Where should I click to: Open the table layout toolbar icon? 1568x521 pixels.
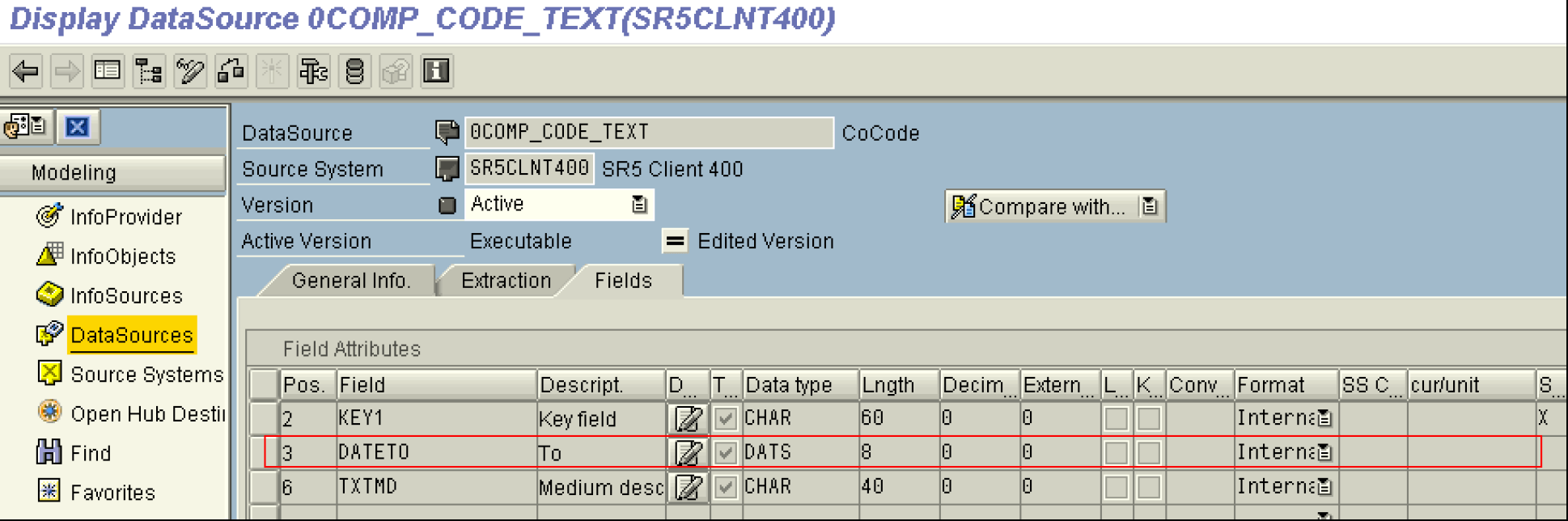[108, 71]
